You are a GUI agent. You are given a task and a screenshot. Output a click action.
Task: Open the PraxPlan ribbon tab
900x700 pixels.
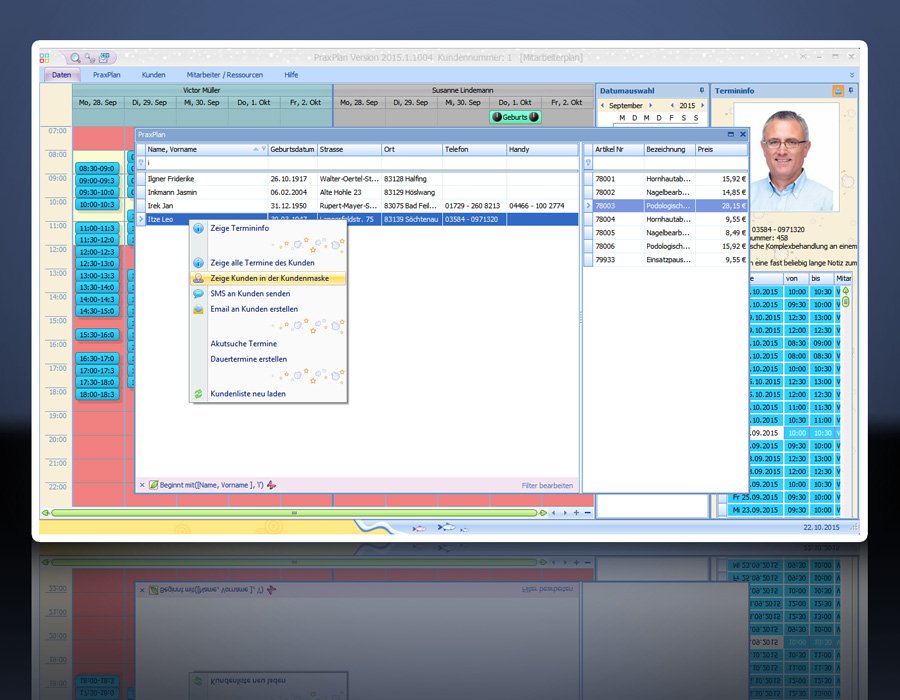click(x=107, y=75)
